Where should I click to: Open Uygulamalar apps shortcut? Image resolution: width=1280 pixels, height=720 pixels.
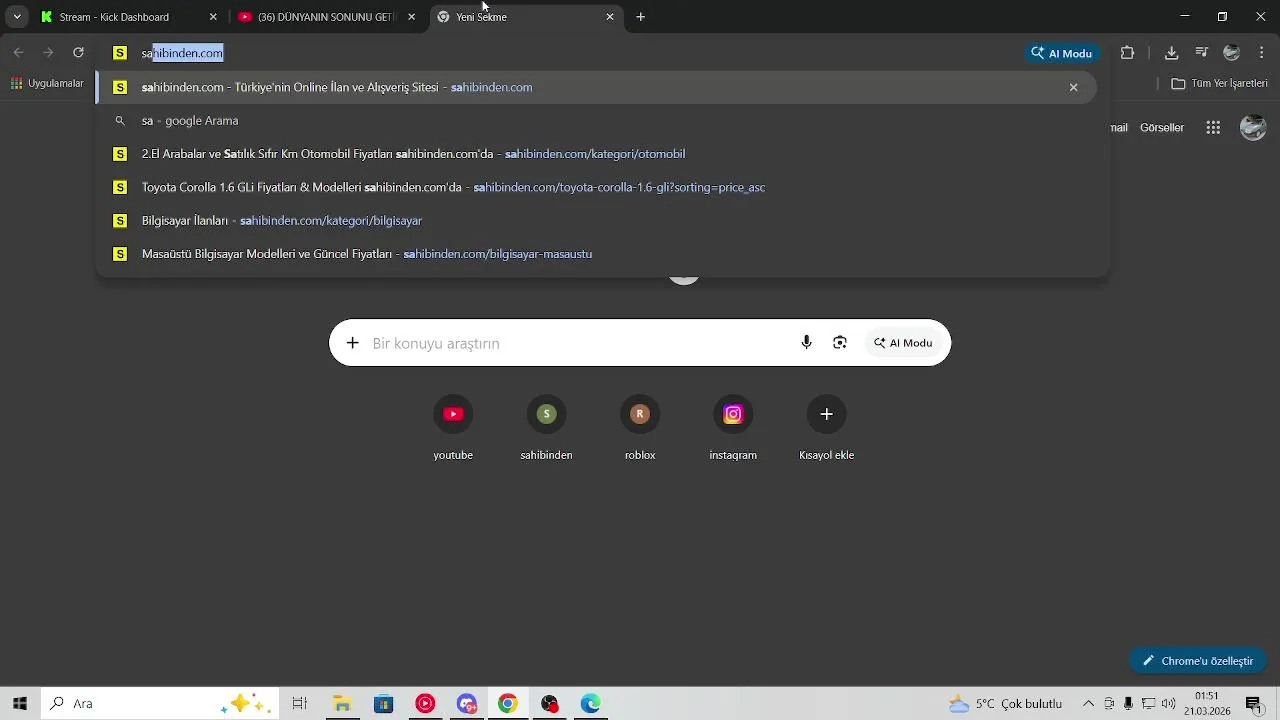47,84
